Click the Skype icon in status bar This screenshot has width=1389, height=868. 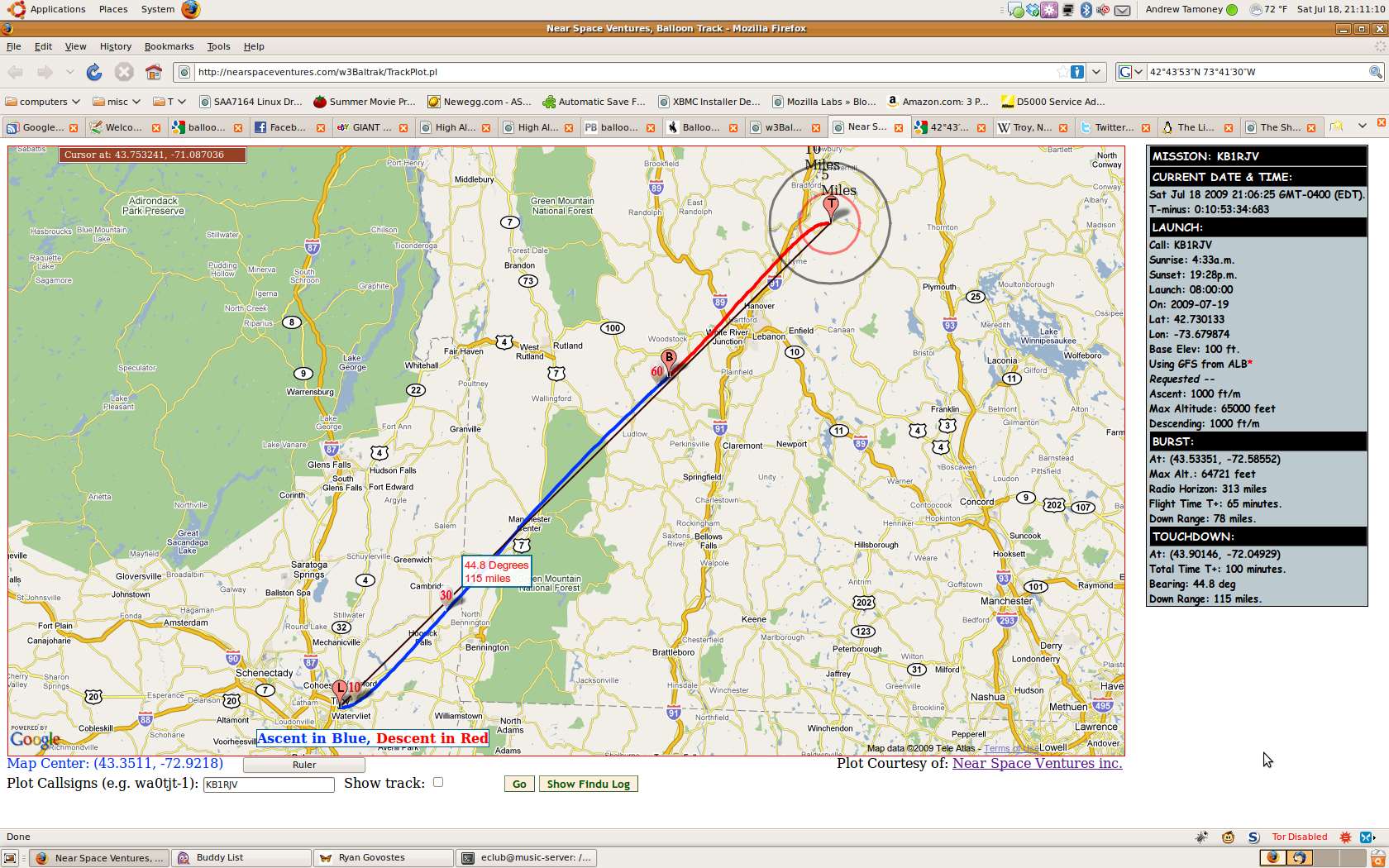tap(1253, 837)
